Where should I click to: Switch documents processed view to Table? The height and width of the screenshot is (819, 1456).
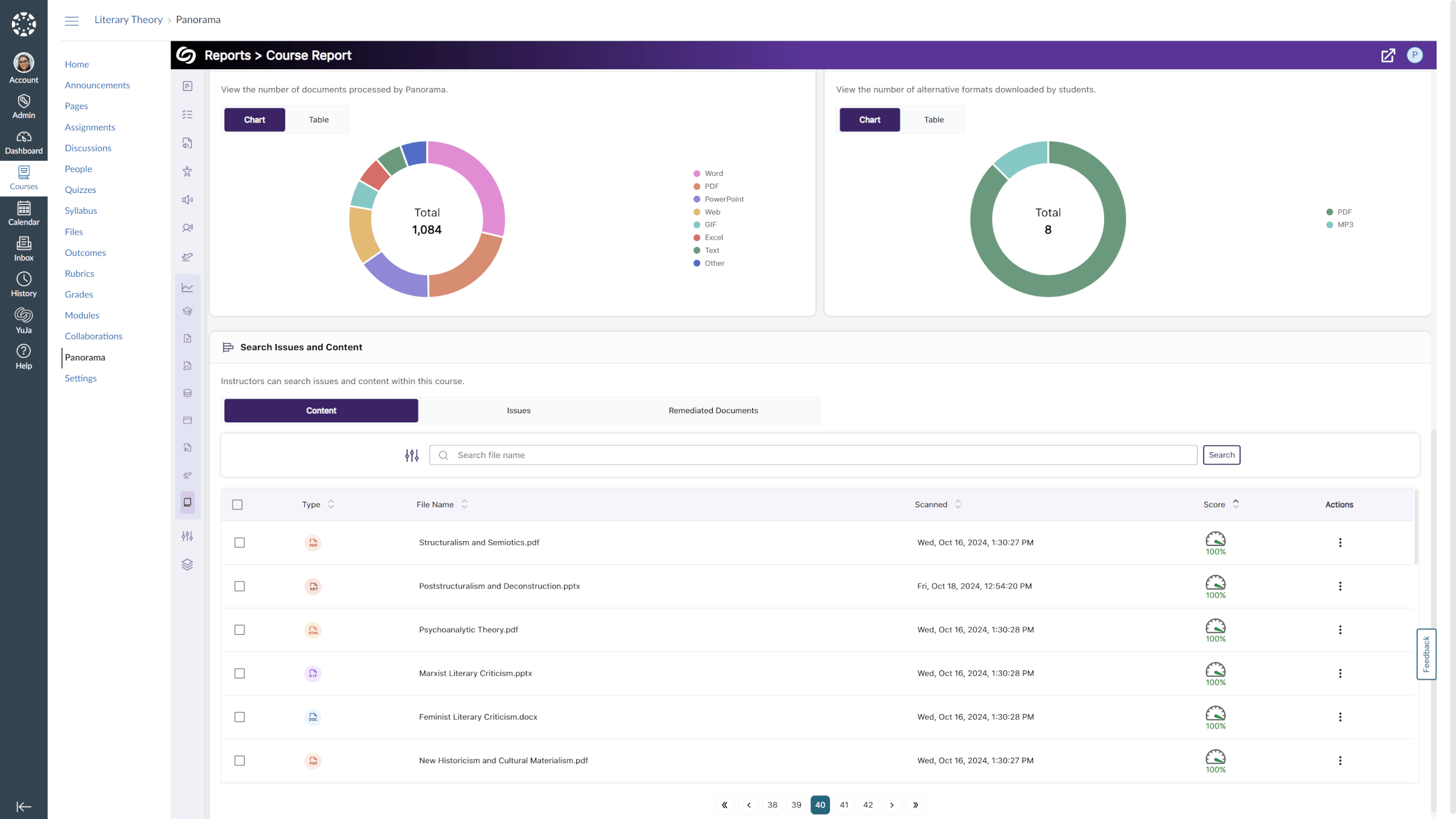tap(318, 120)
